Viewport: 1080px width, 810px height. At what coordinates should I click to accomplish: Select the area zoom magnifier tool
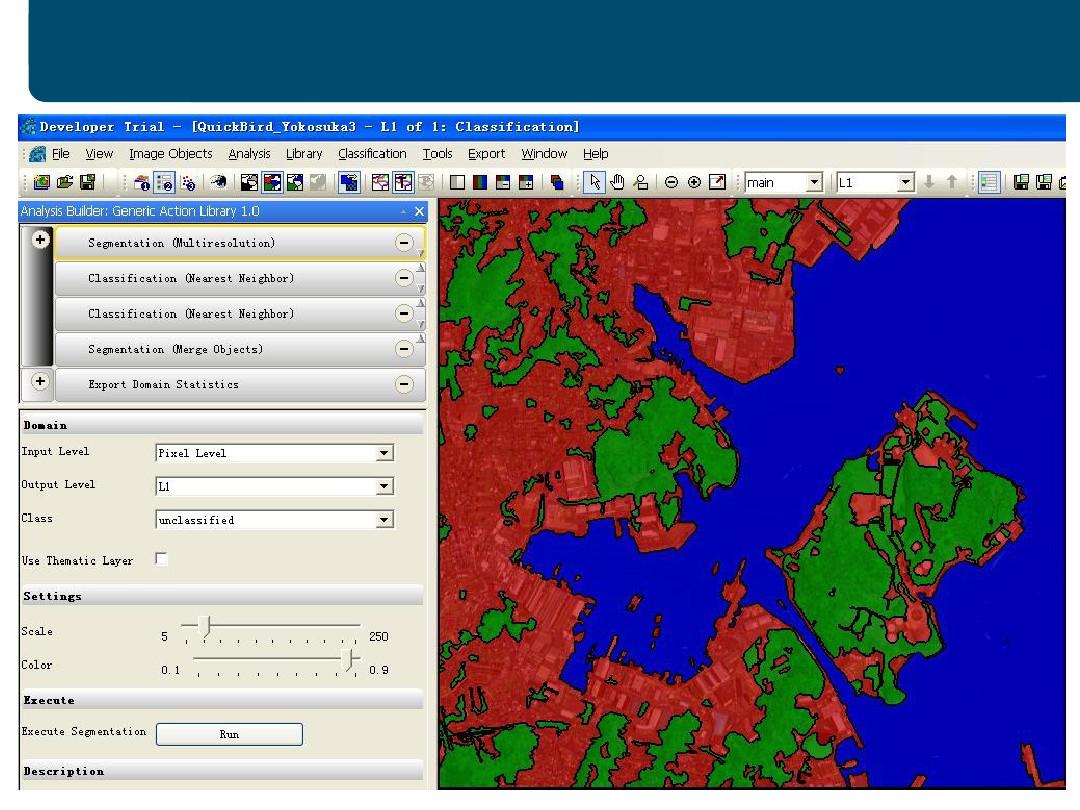tap(641, 182)
